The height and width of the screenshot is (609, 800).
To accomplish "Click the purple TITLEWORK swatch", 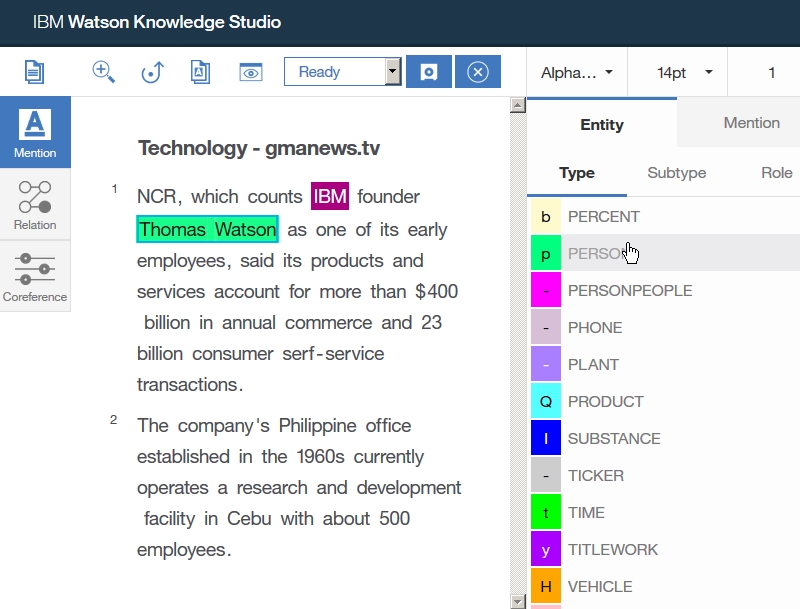I will [546, 549].
